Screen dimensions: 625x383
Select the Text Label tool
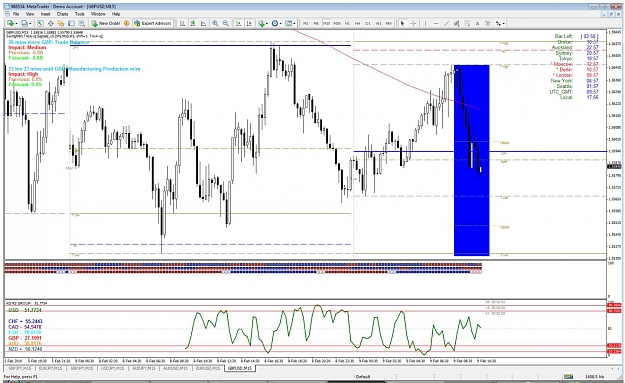487,23
